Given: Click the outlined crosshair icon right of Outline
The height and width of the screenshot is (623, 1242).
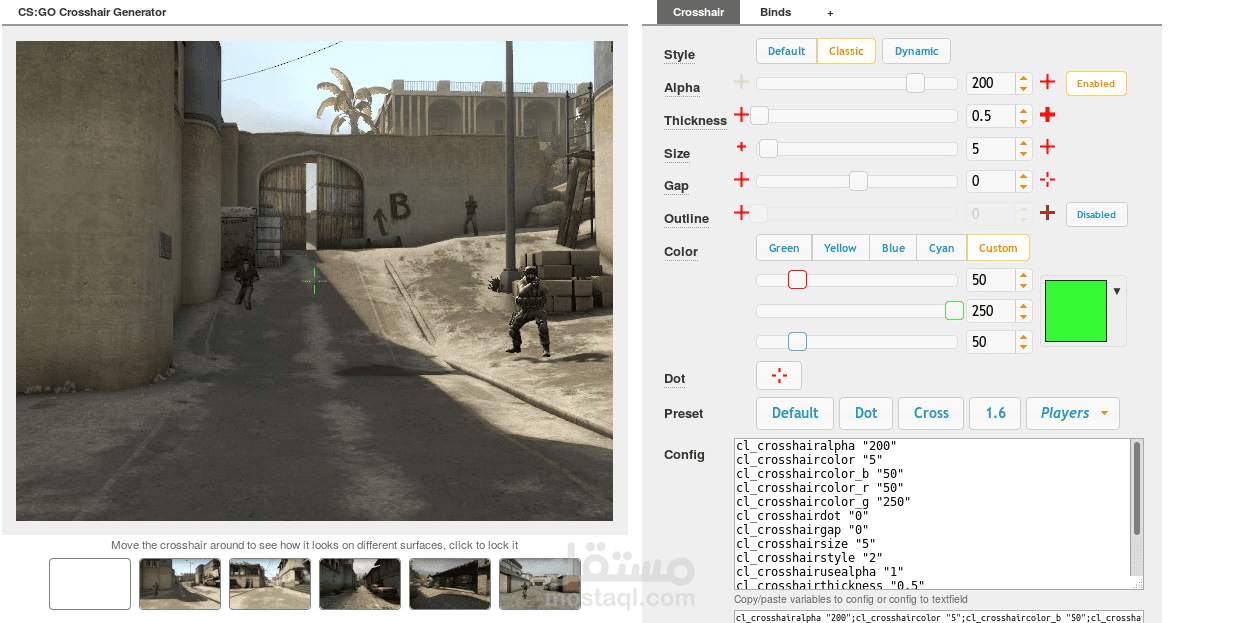Looking at the screenshot, I should (1047, 212).
